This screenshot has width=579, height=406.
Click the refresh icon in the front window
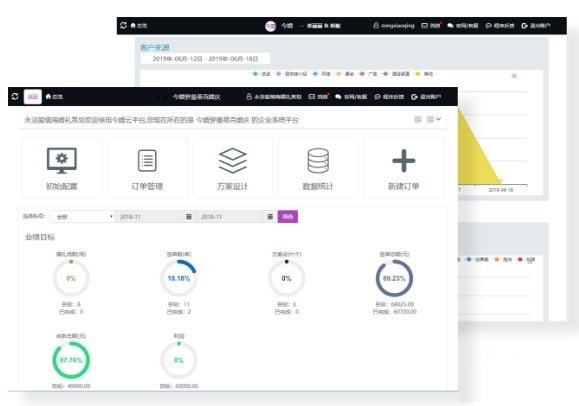point(15,96)
